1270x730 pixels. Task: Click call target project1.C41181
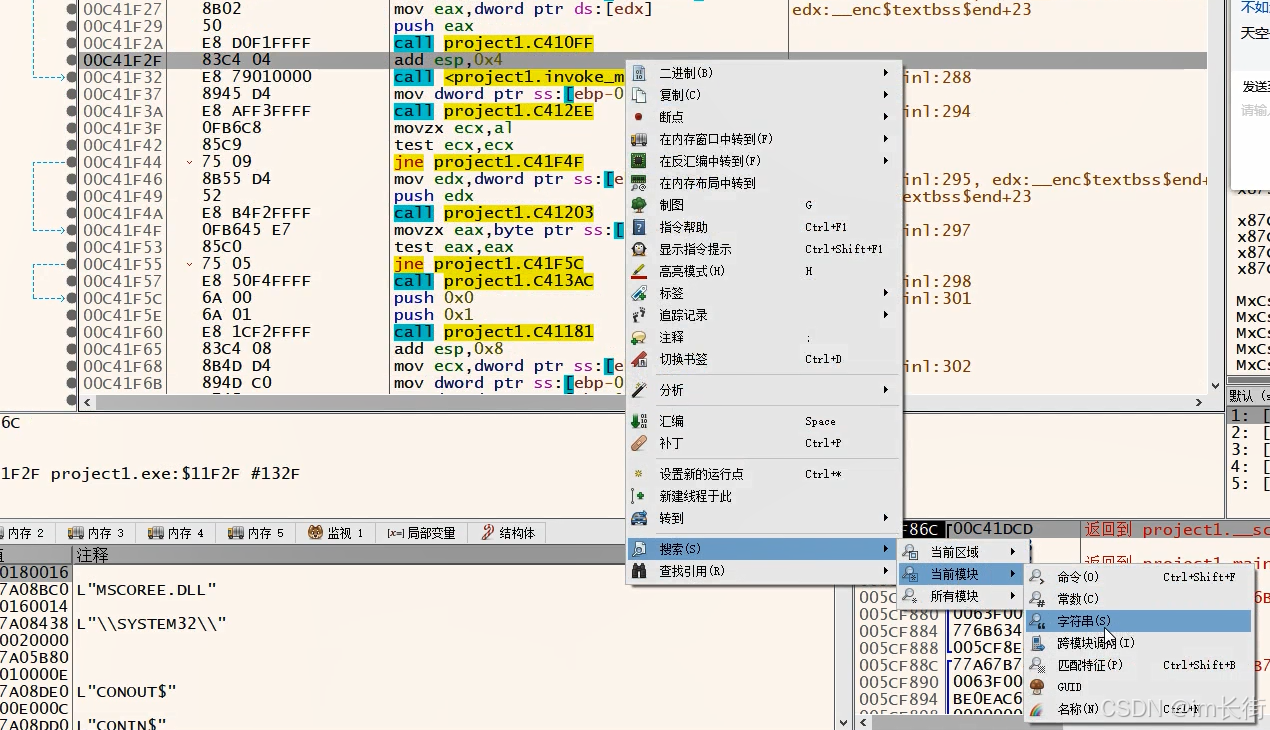click(x=518, y=332)
